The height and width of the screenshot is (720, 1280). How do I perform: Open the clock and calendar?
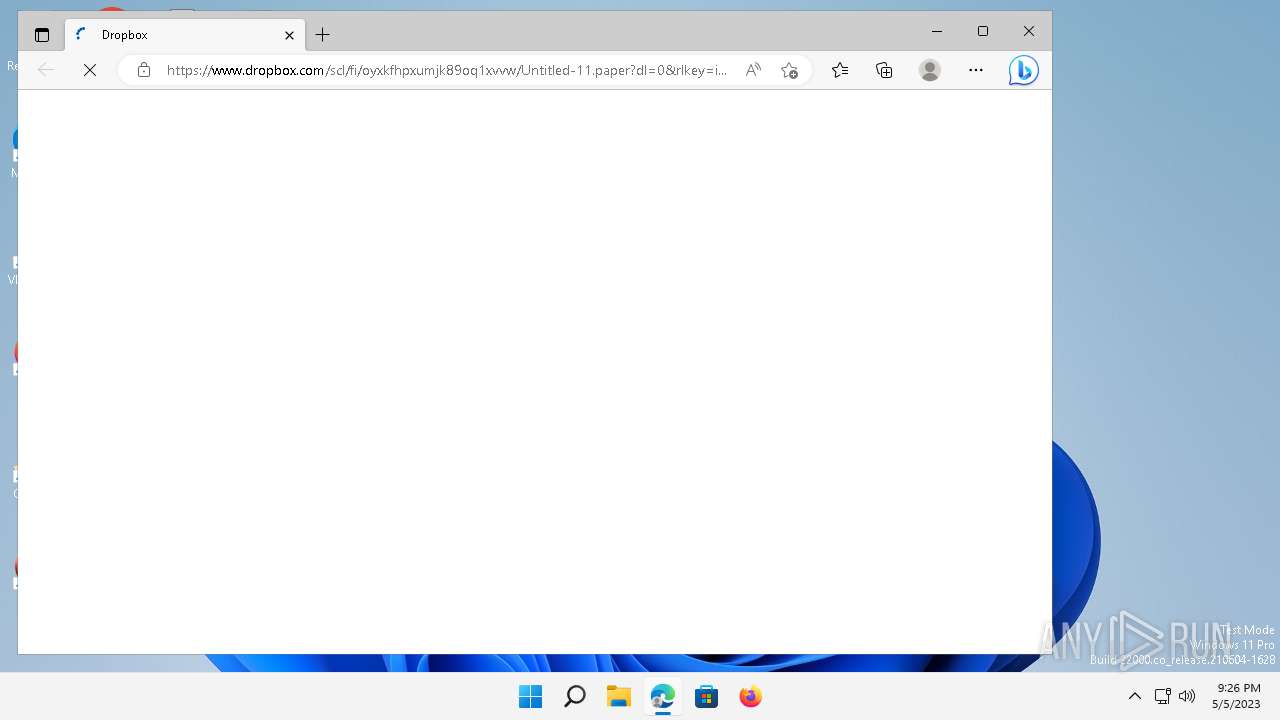click(1237, 696)
